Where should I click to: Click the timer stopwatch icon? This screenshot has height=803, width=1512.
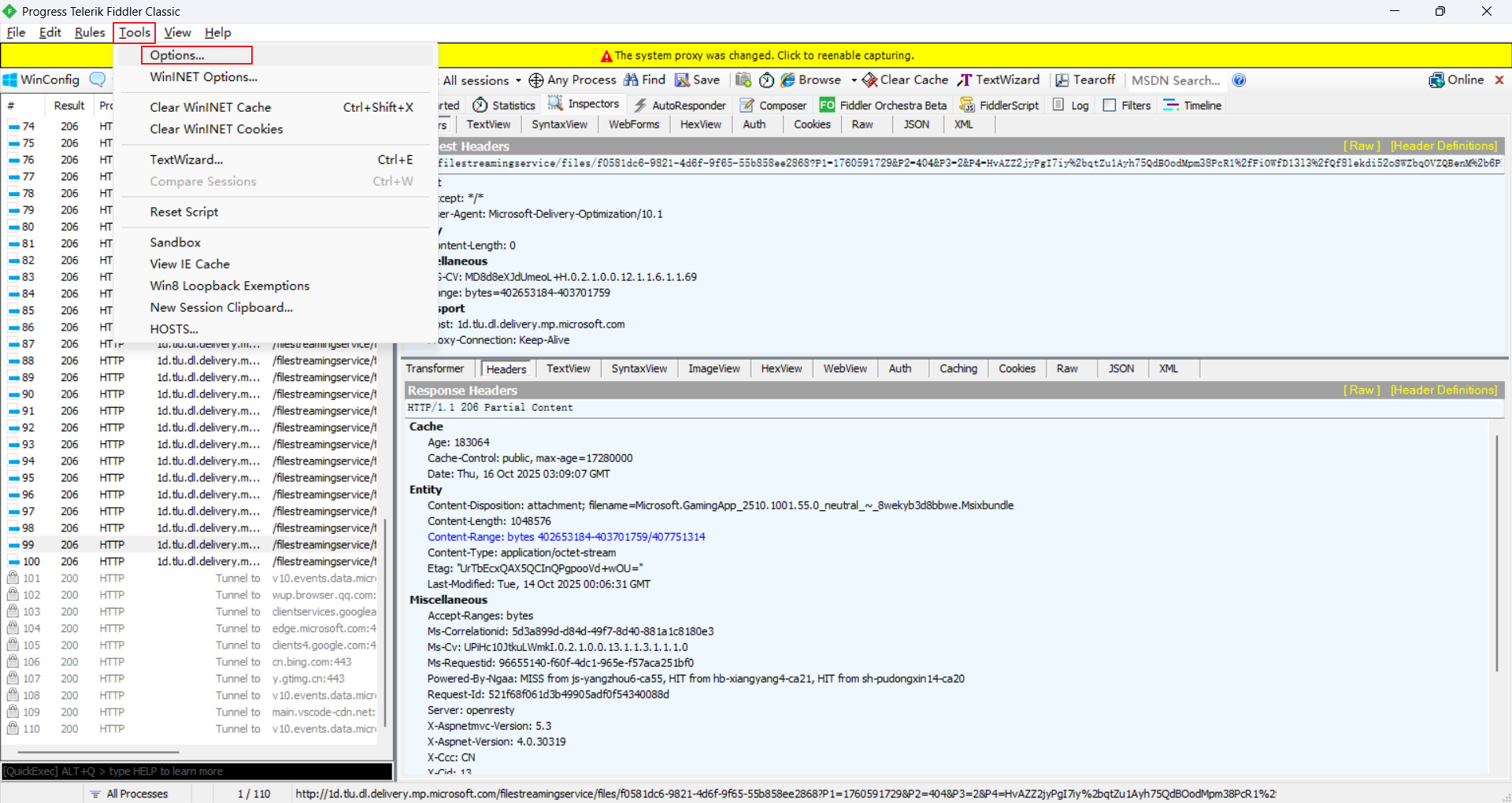[766, 80]
